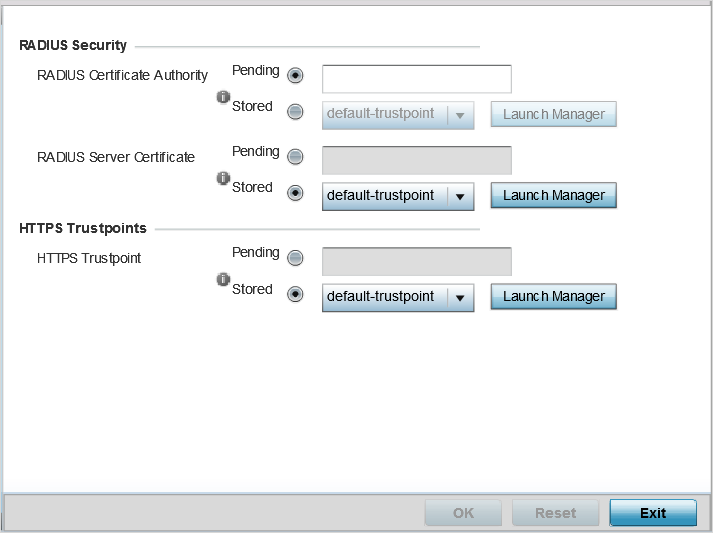Screen dimensions: 713x533
Task: Select Pending for RADIUS Server Certificate
Action: point(295,156)
